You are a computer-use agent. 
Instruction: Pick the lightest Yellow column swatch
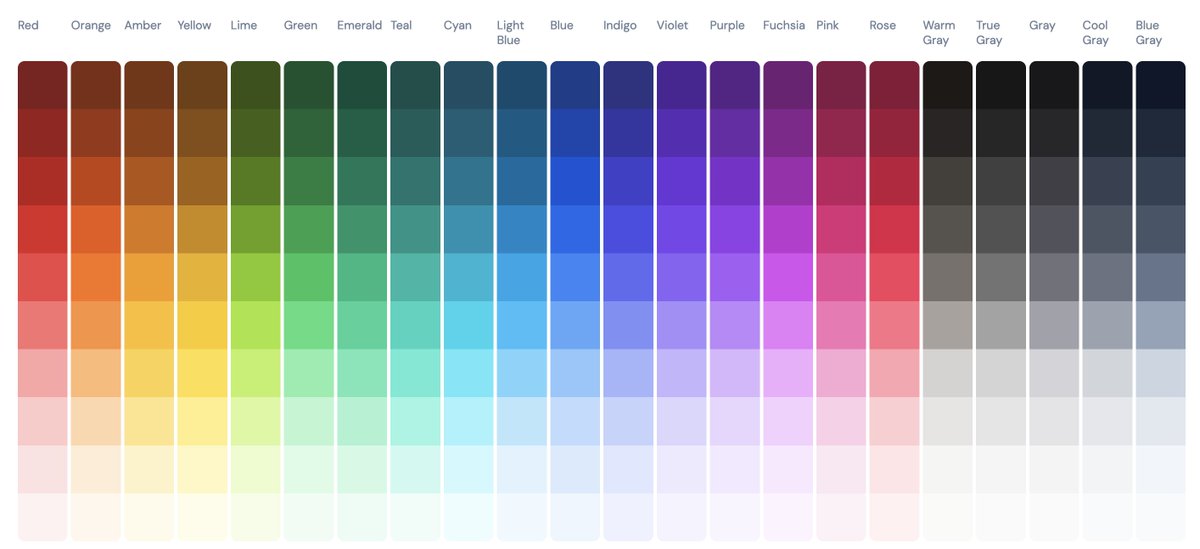click(x=202, y=517)
